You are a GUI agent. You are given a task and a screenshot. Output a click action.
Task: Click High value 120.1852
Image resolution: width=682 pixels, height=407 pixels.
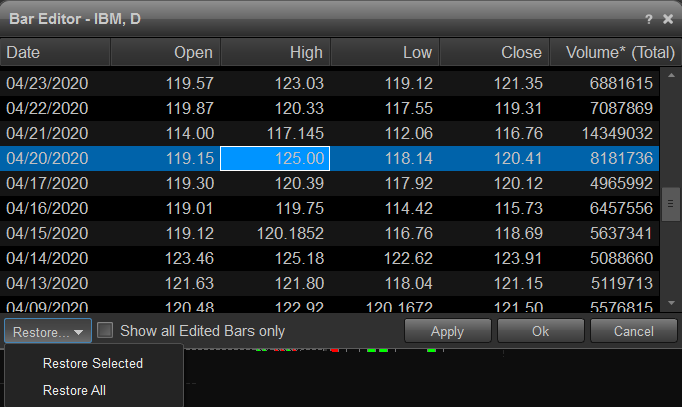coord(291,233)
